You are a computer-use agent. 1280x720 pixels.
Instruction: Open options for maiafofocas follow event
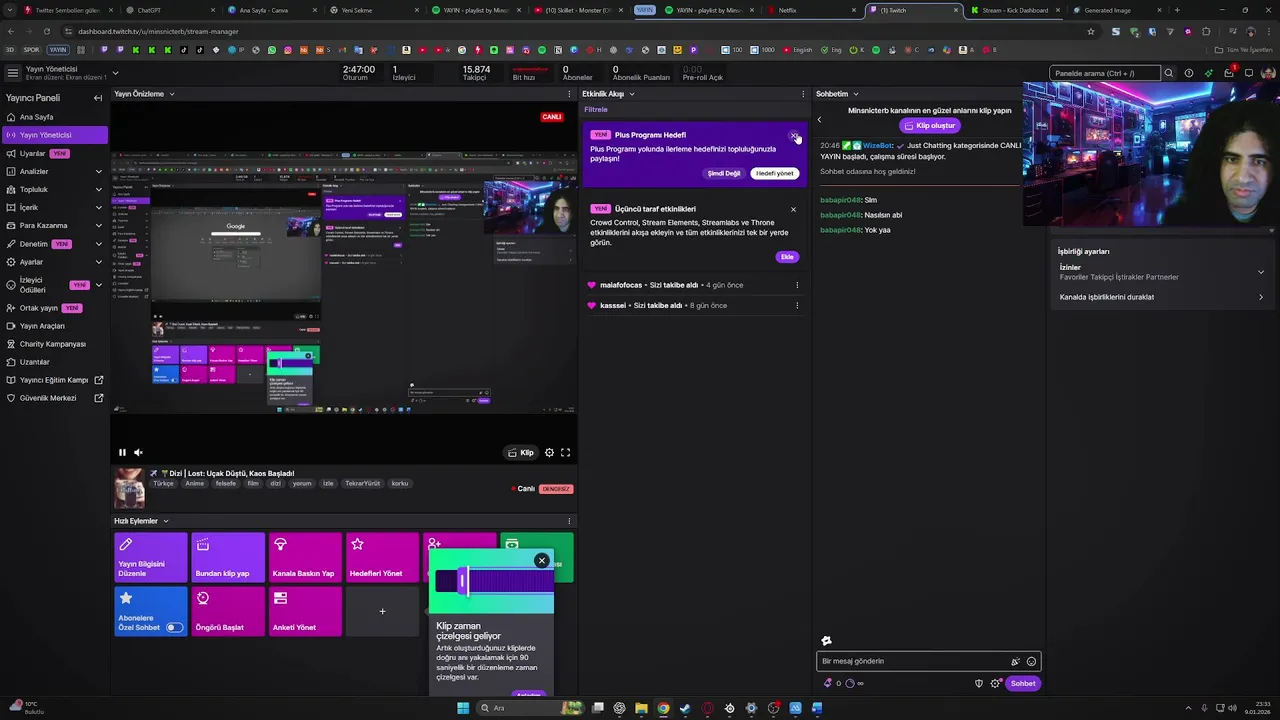(797, 285)
